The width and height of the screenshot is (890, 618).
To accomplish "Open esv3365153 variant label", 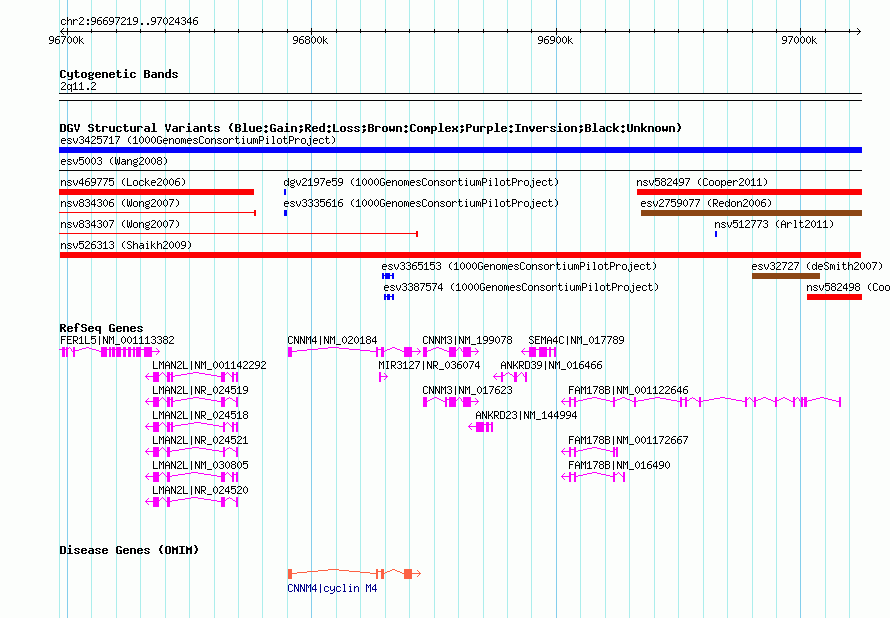I will (x=519, y=266).
